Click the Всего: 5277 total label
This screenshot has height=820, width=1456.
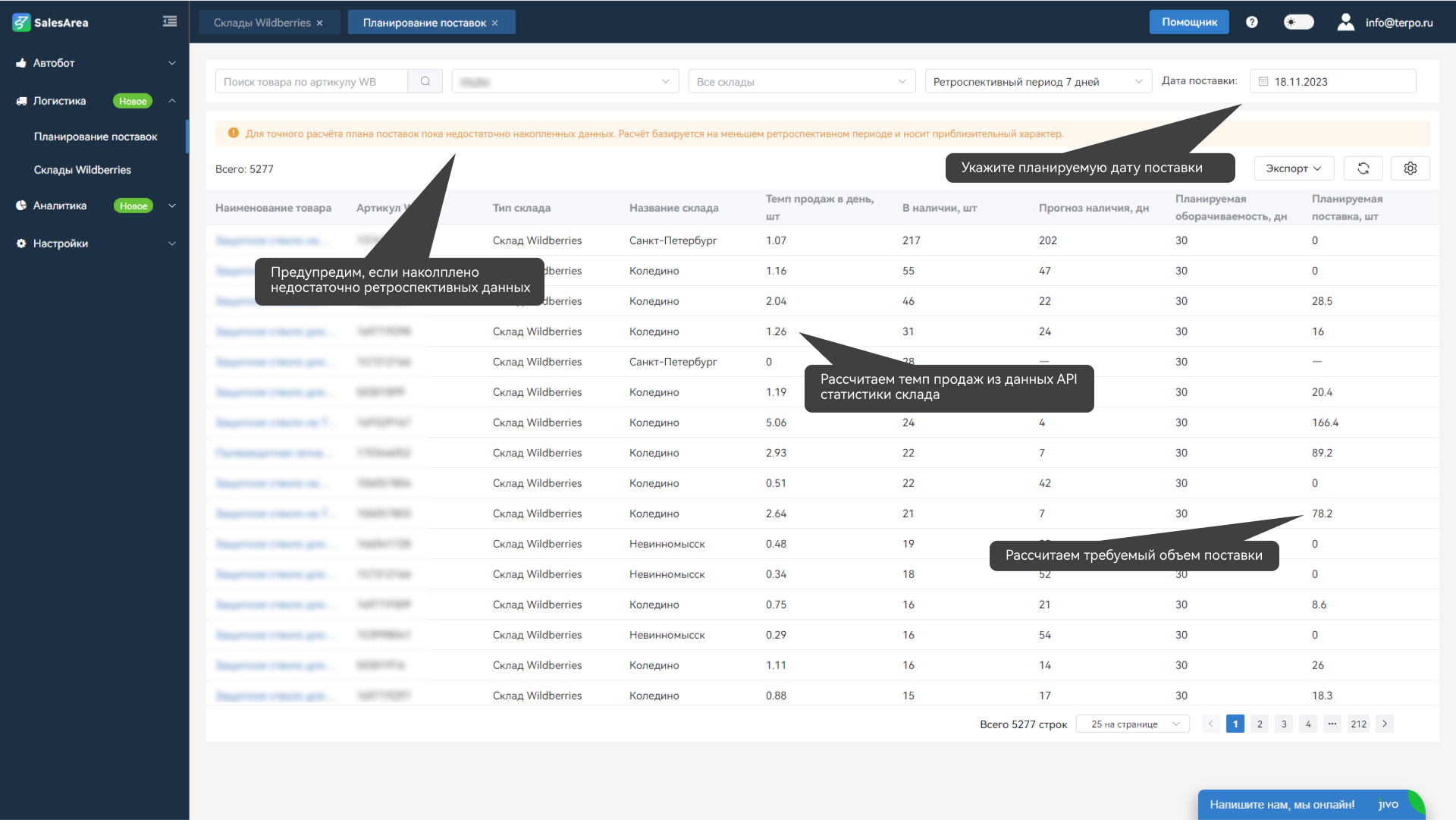pos(244,169)
